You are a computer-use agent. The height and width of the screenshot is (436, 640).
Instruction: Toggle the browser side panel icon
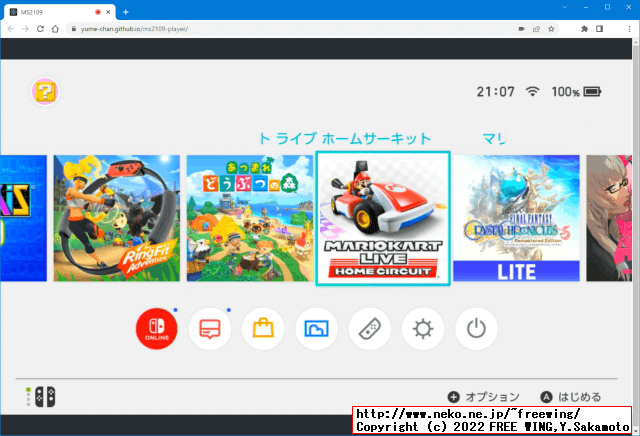point(599,29)
